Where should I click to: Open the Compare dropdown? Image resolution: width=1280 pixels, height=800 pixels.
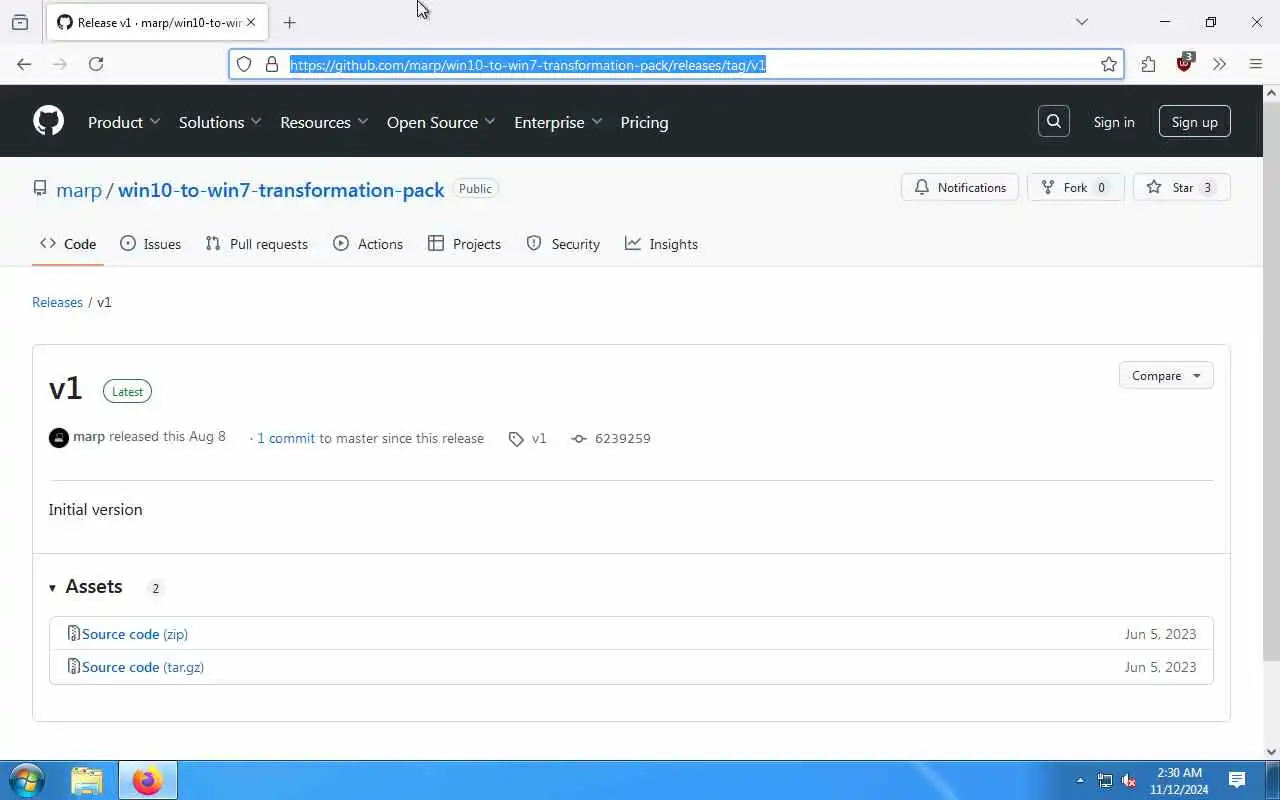pos(1166,375)
